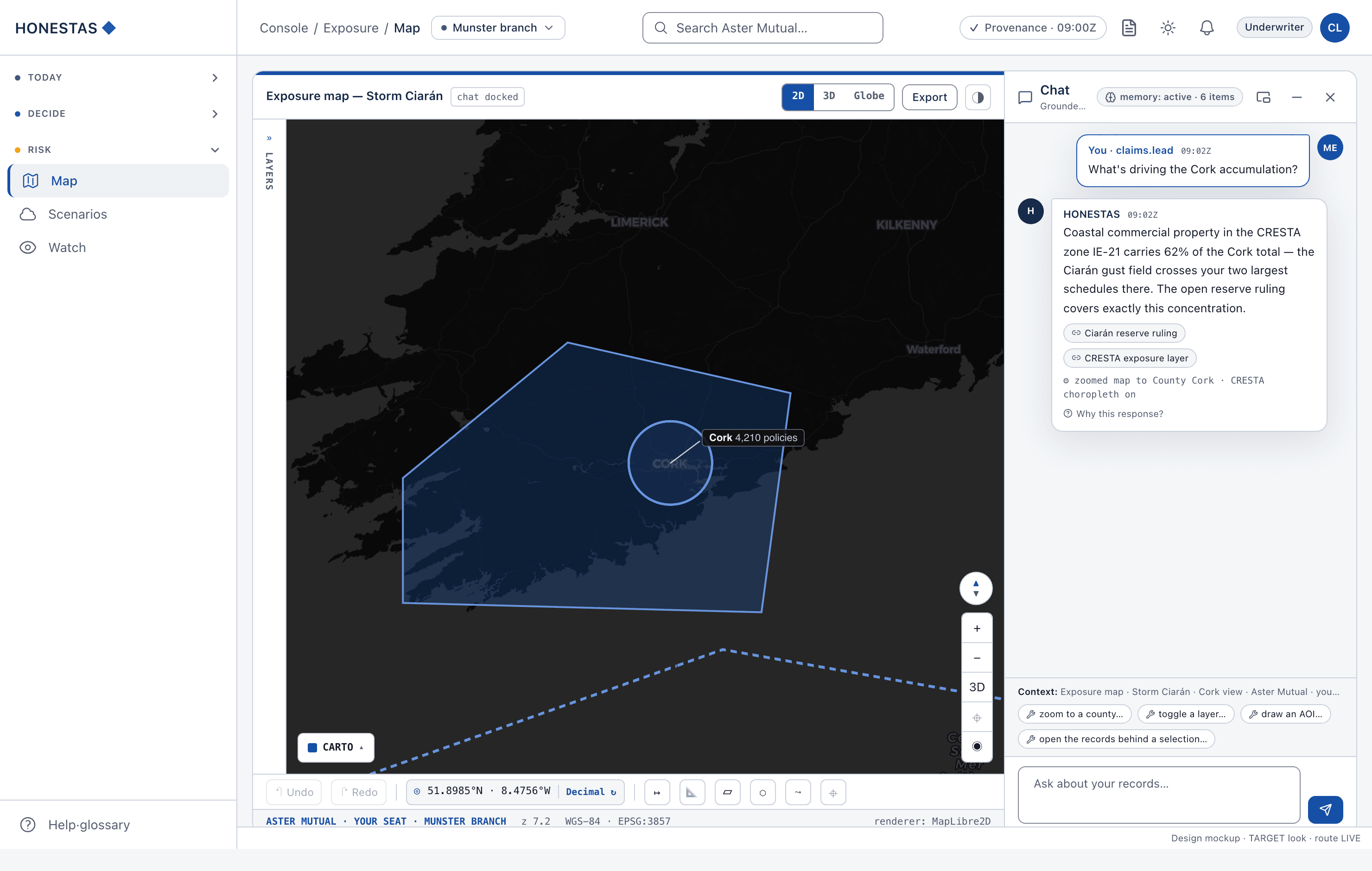Switch map to Globe mode

[x=868, y=96]
